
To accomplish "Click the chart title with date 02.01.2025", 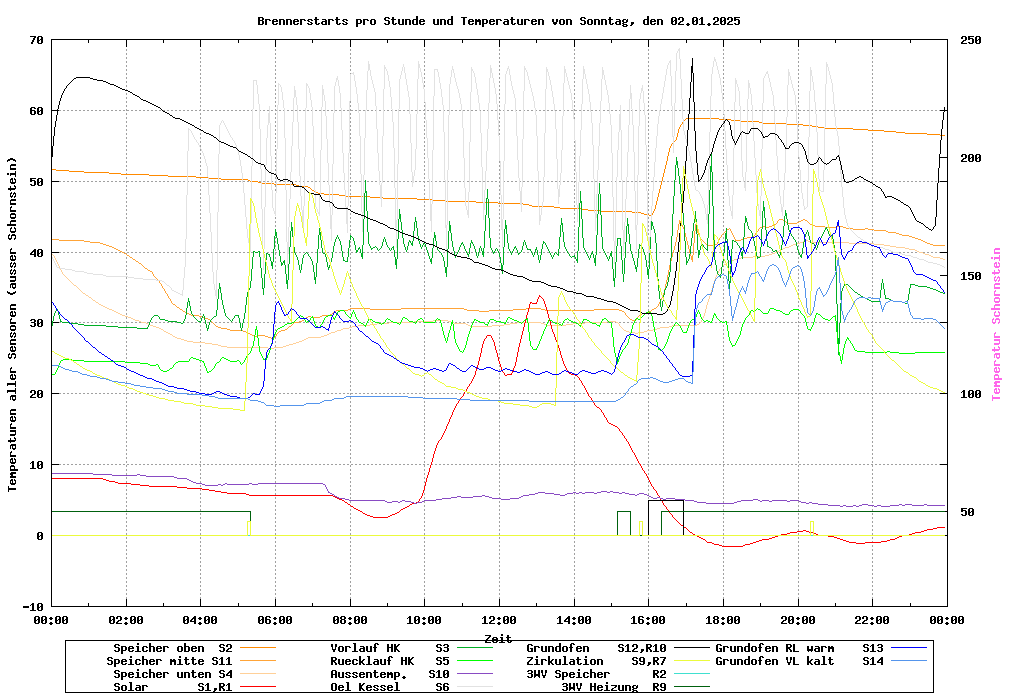I will (x=498, y=20).
